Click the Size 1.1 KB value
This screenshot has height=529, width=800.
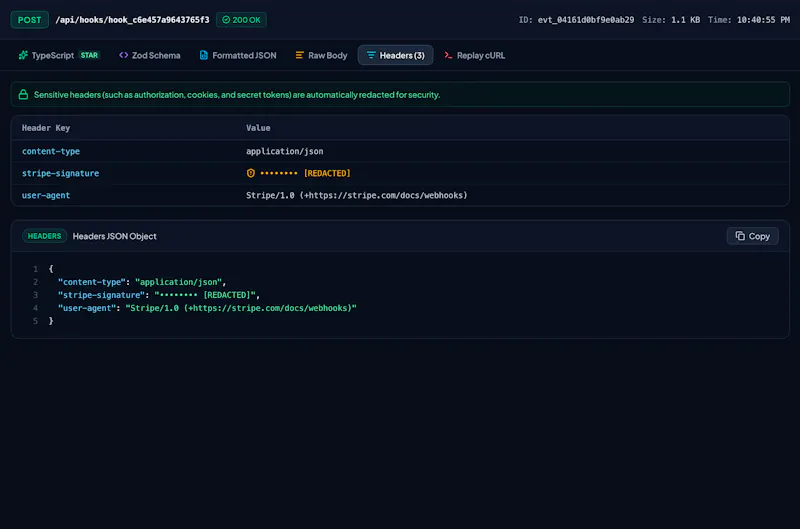[x=685, y=20]
